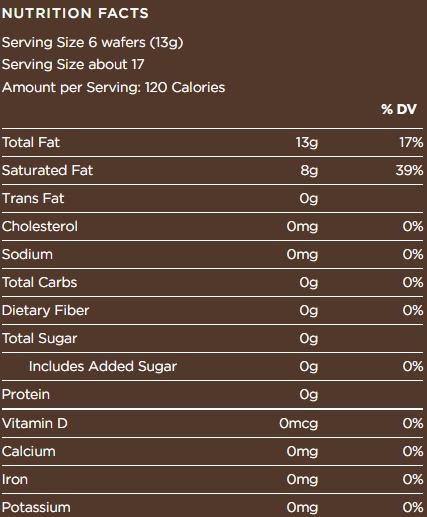
Task: Click the Protein row label
Action: point(26,394)
